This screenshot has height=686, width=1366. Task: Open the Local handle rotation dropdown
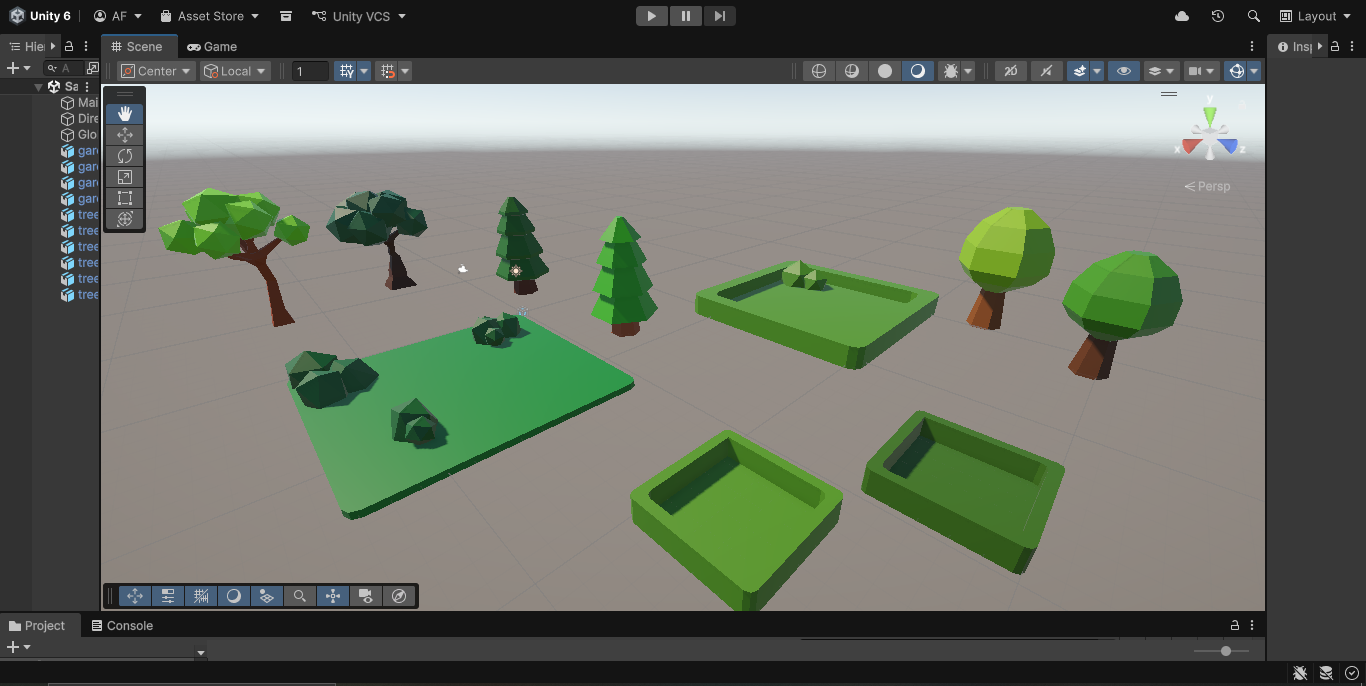235,71
